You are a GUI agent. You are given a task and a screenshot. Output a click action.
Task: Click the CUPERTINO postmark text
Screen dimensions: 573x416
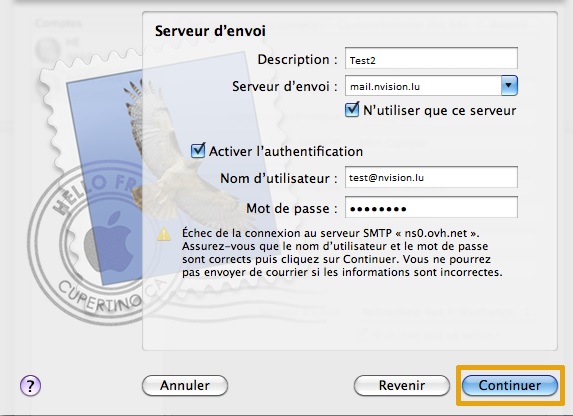100,297
